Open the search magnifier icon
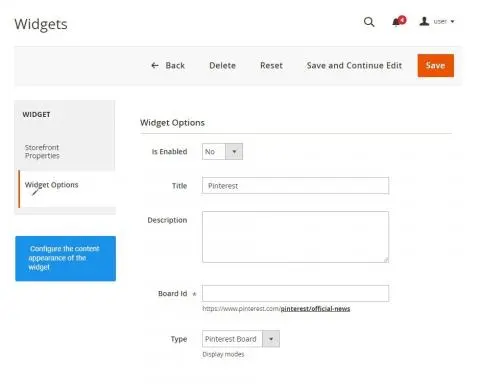This screenshot has width=480, height=384. coord(369,22)
